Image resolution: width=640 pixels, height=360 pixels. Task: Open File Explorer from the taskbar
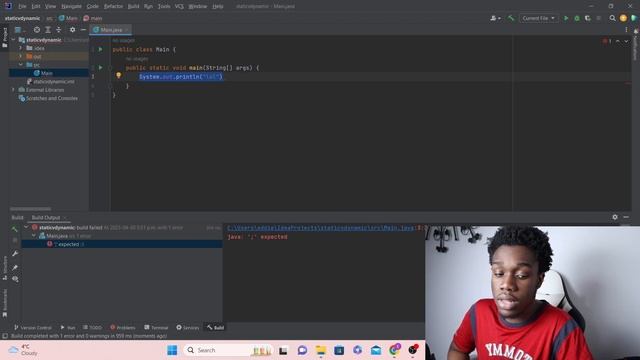321,350
